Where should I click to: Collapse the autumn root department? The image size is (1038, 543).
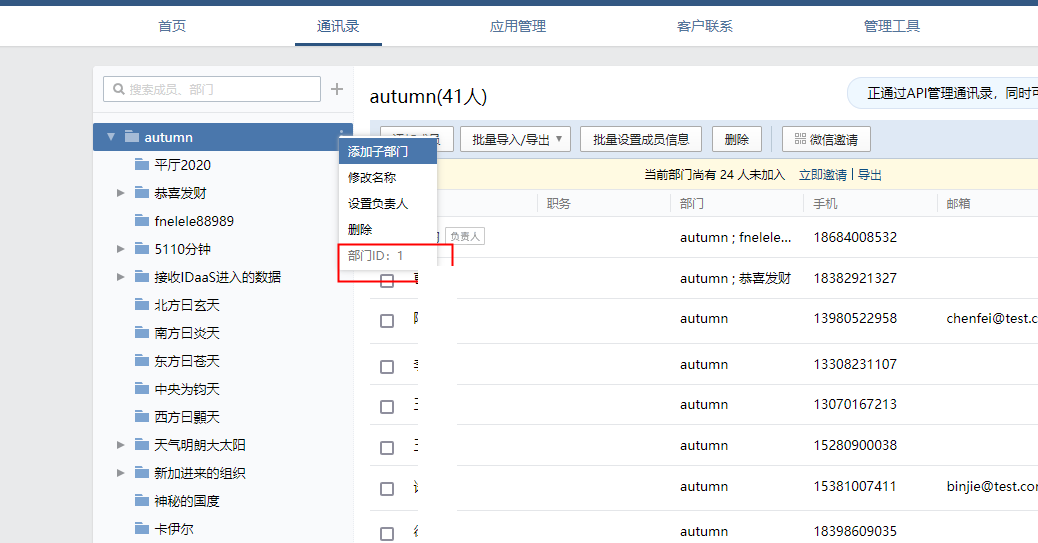(x=111, y=137)
